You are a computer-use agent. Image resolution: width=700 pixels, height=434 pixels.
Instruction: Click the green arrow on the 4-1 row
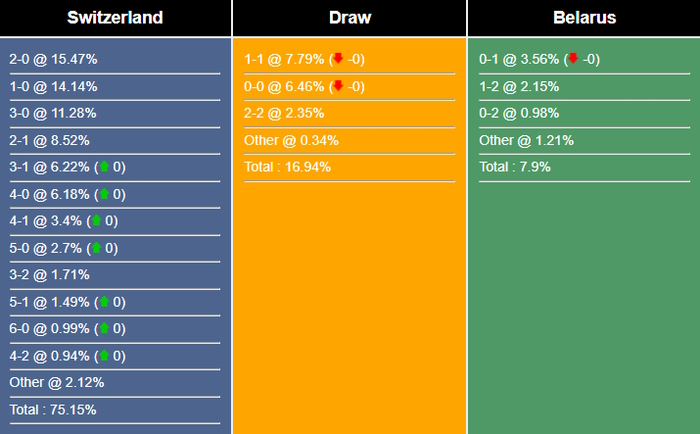pyautogui.click(x=96, y=221)
